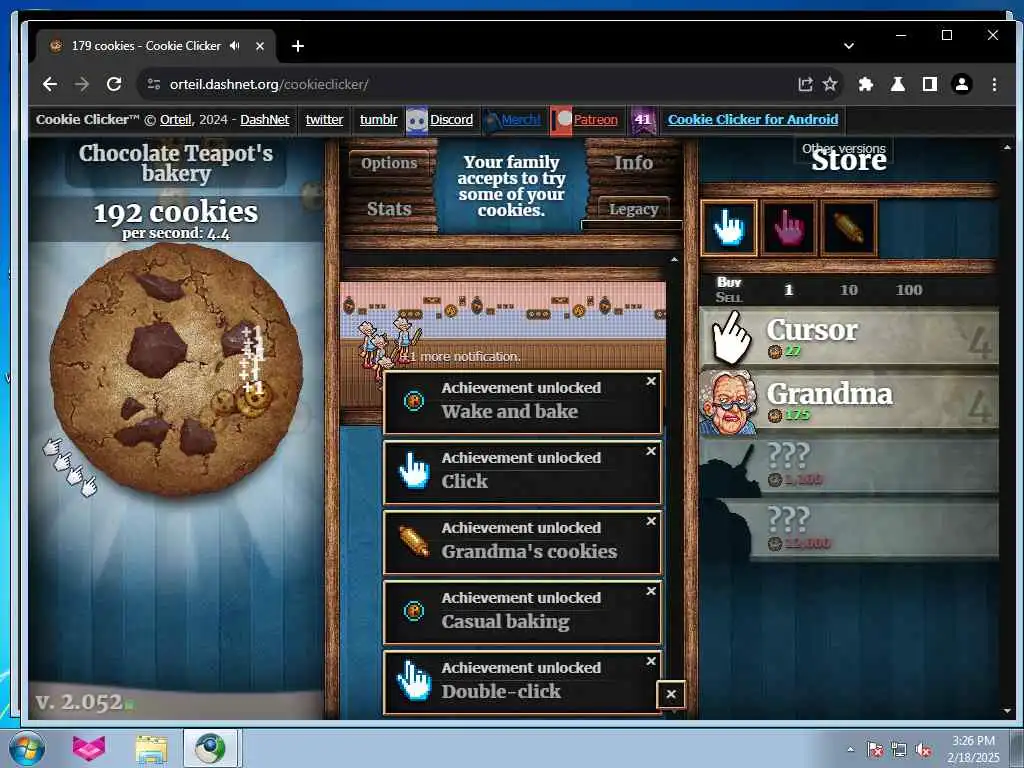Switch store mode to Sell
1024x768 pixels.
pyautogui.click(x=729, y=297)
